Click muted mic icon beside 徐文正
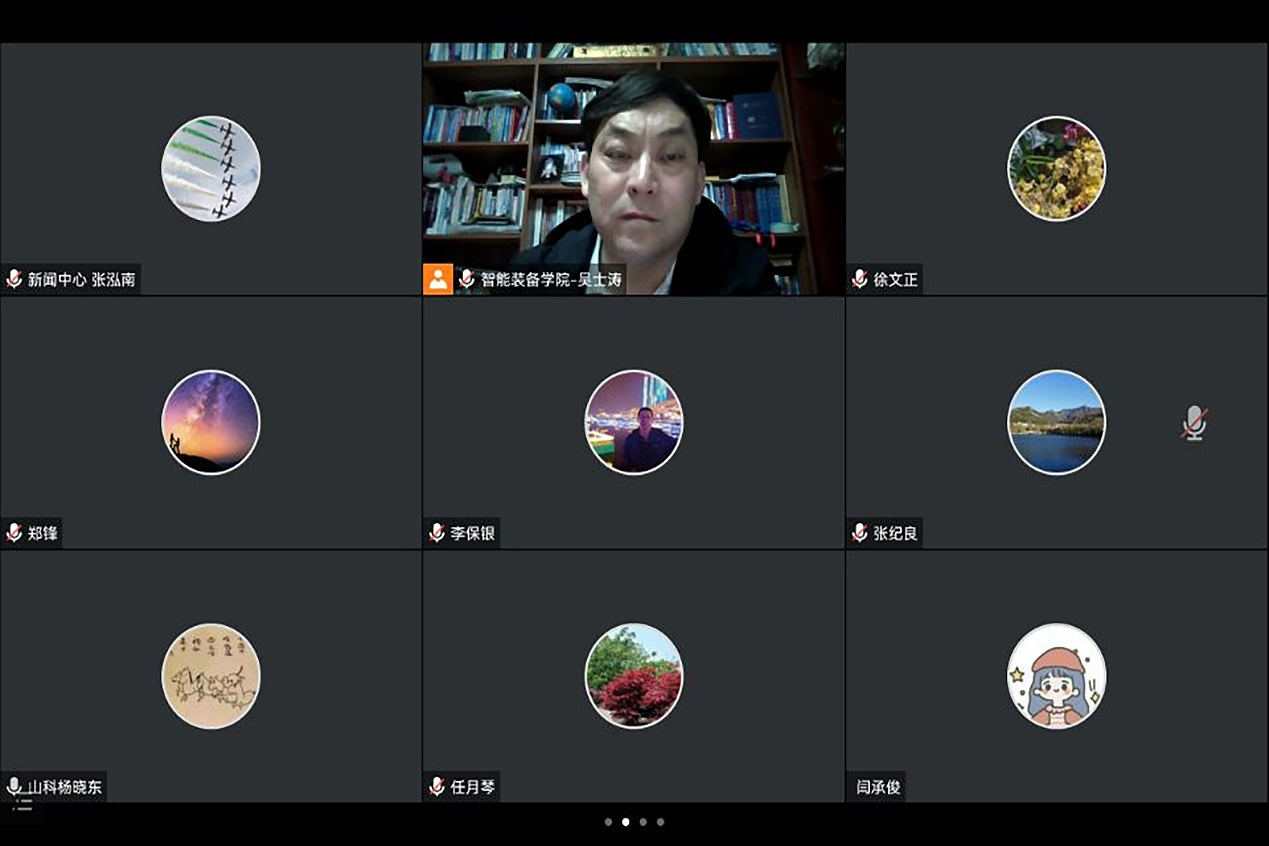The image size is (1269, 846). click(x=859, y=279)
